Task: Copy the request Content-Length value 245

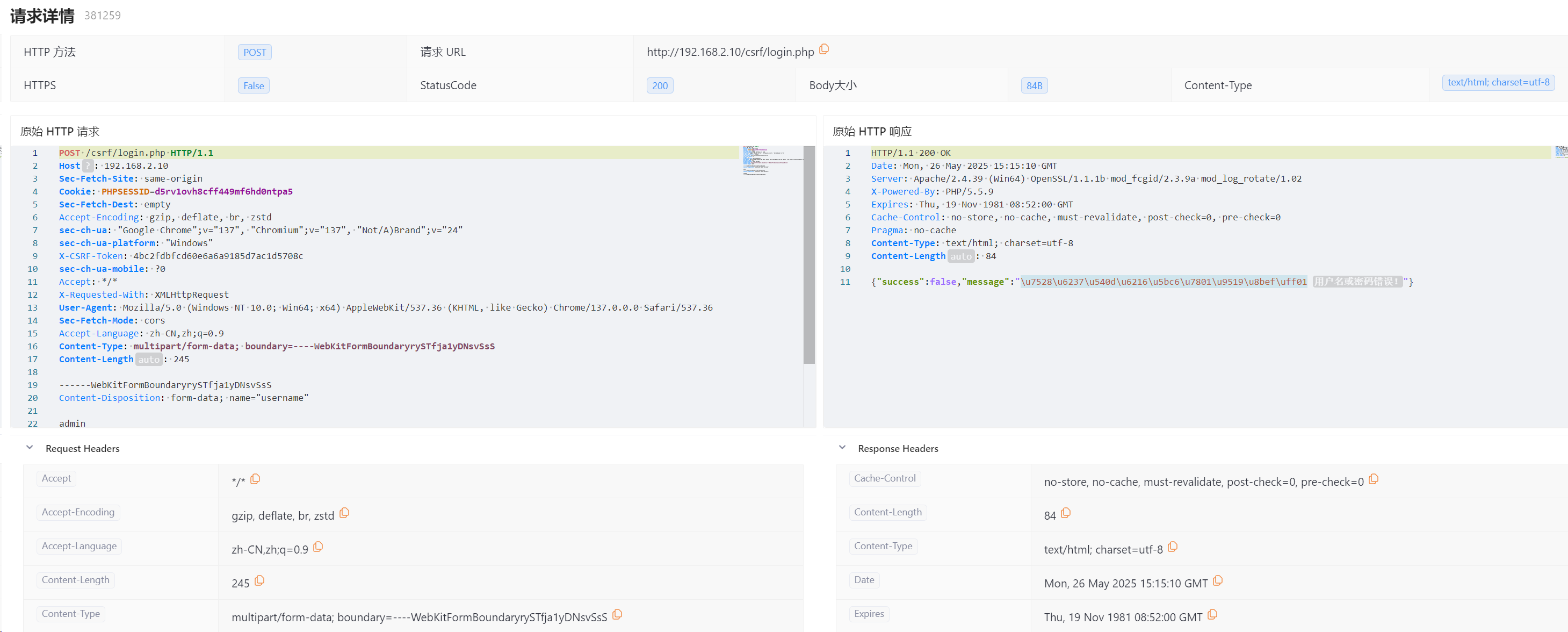Action: 259,581
